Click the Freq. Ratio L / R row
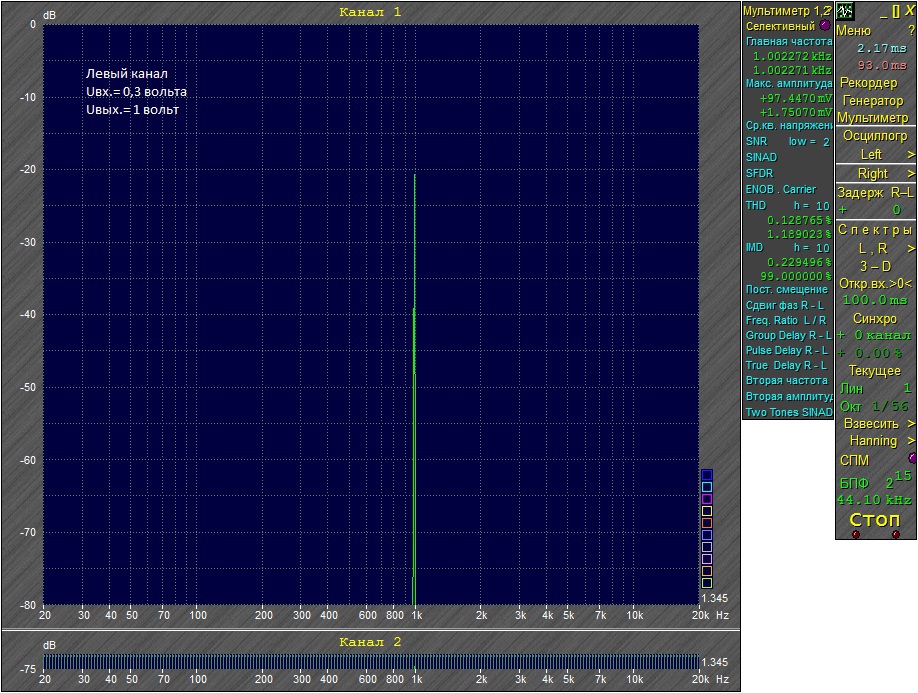918x693 pixels. point(788,320)
